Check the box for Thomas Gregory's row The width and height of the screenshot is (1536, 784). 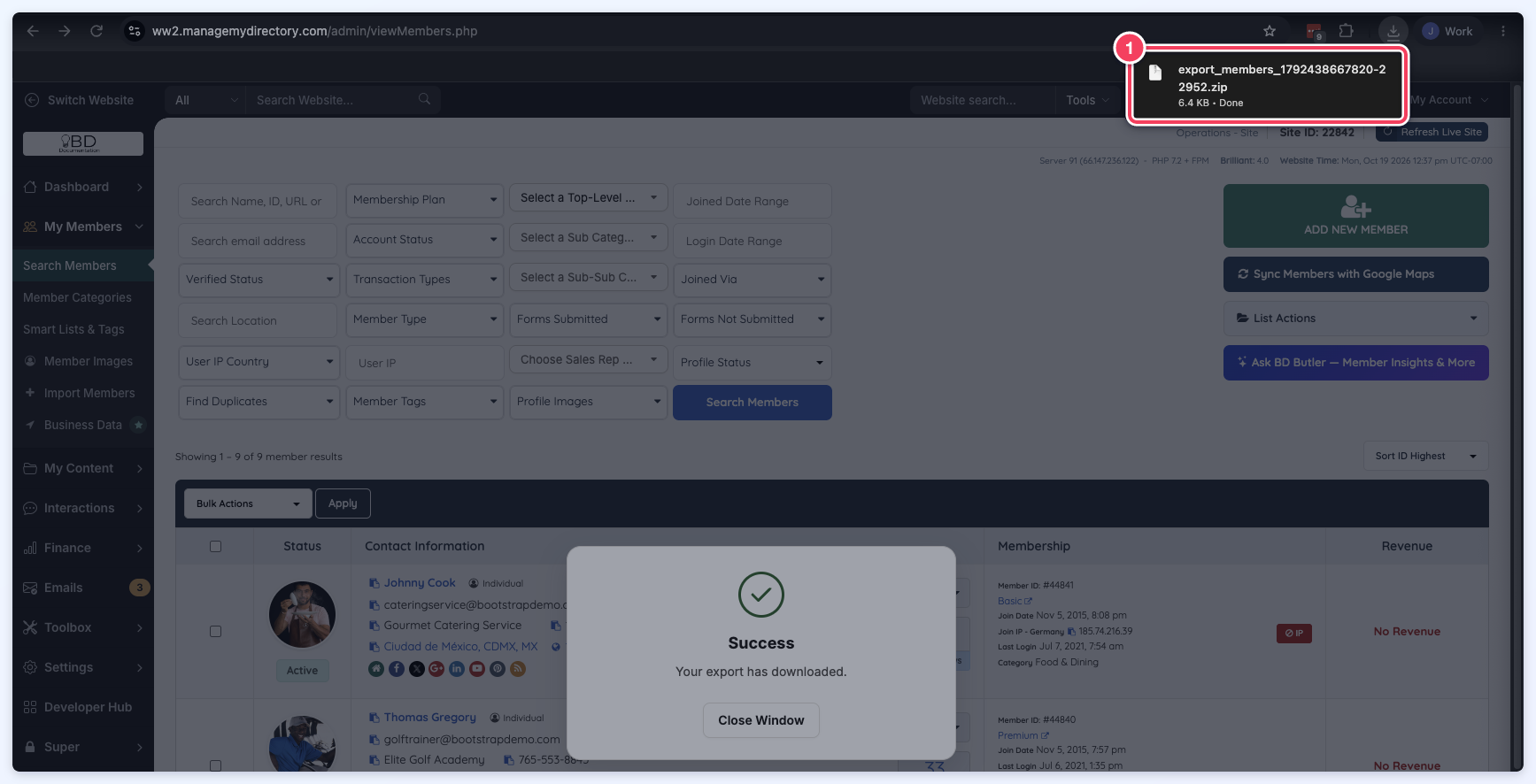[x=215, y=765]
